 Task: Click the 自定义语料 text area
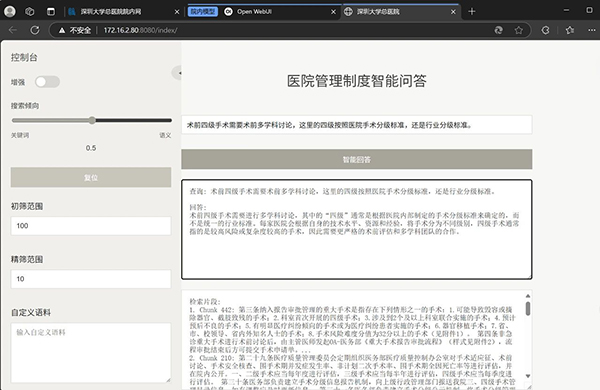point(91,352)
